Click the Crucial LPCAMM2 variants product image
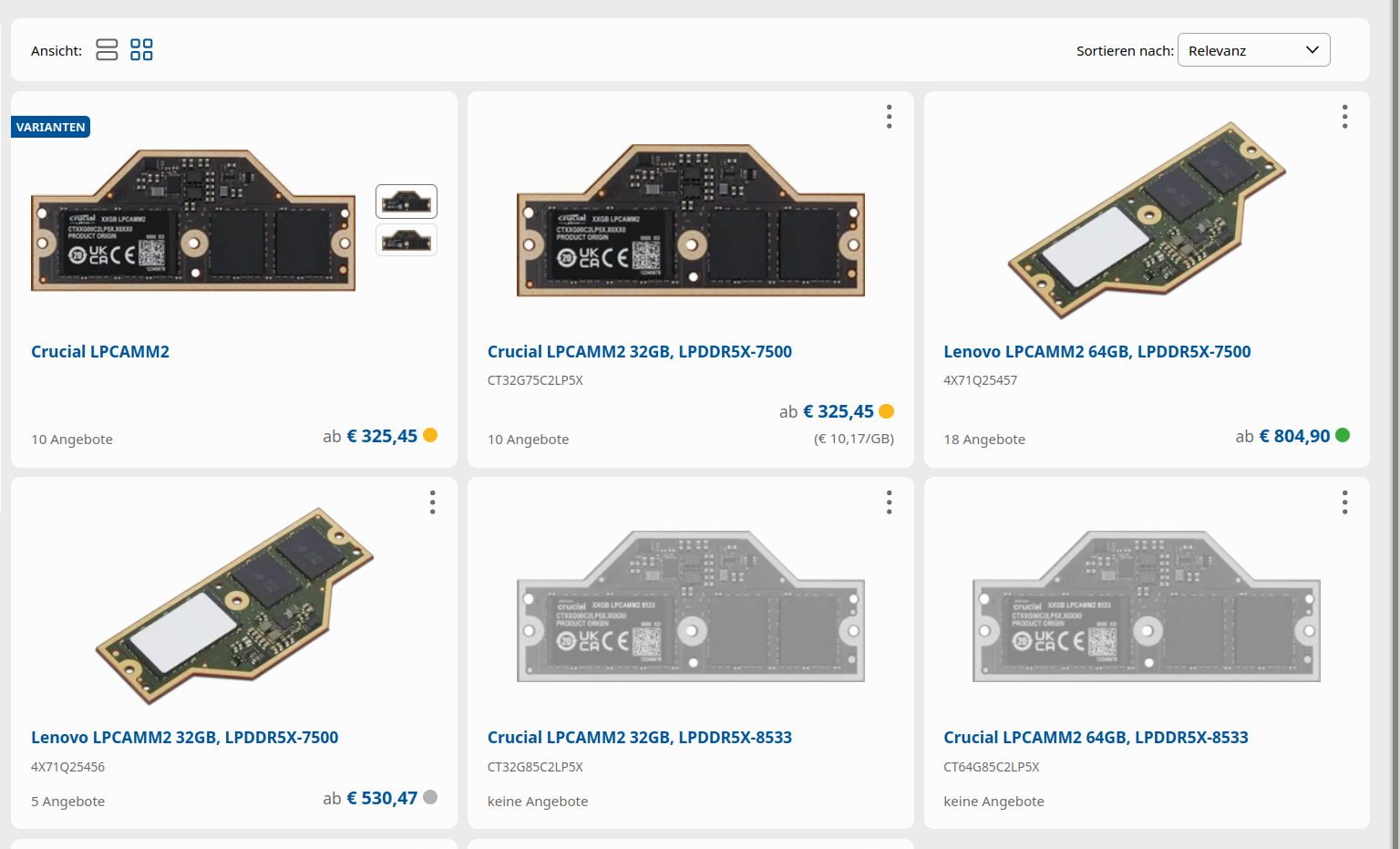Screen dimensions: 1400x849 coord(193,221)
